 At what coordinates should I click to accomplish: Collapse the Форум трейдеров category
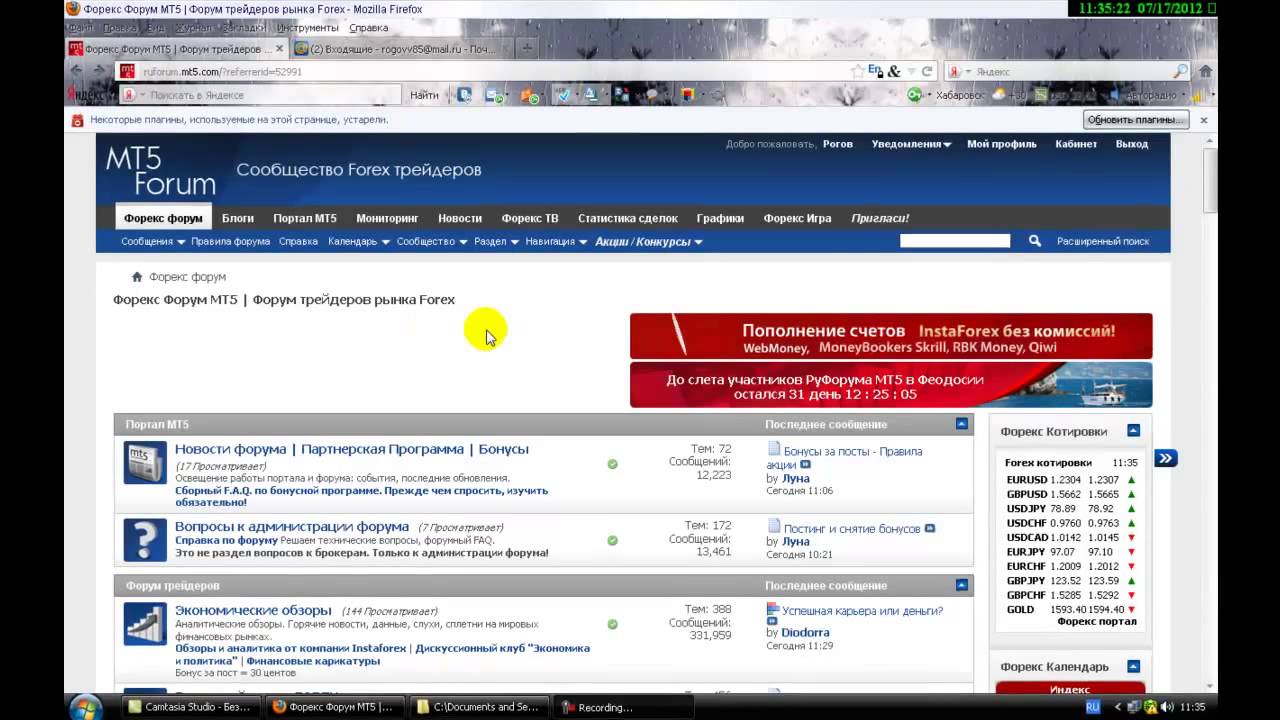962,585
